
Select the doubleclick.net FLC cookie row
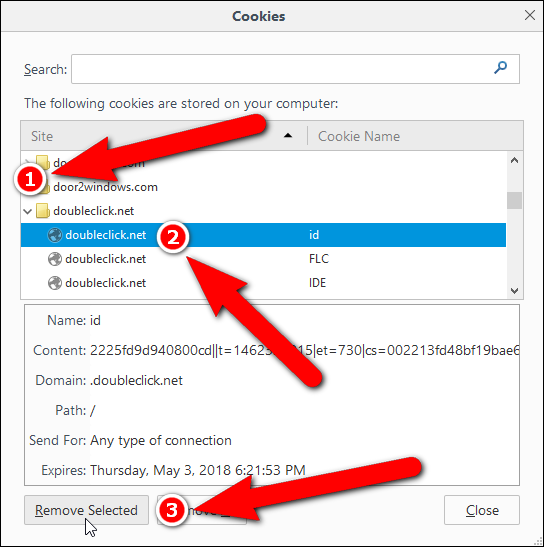[x=263, y=259]
